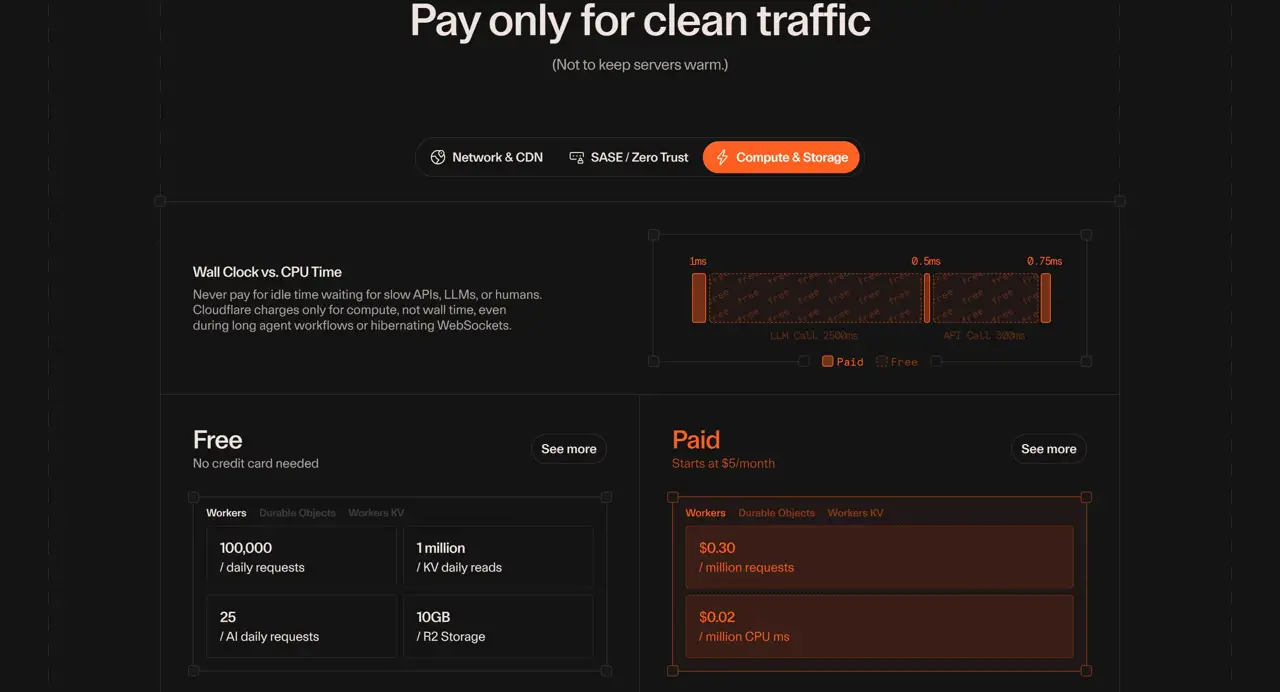Open Durable Objects tab in the Free card
Screen dimensions: 1280x692
click(x=297, y=513)
